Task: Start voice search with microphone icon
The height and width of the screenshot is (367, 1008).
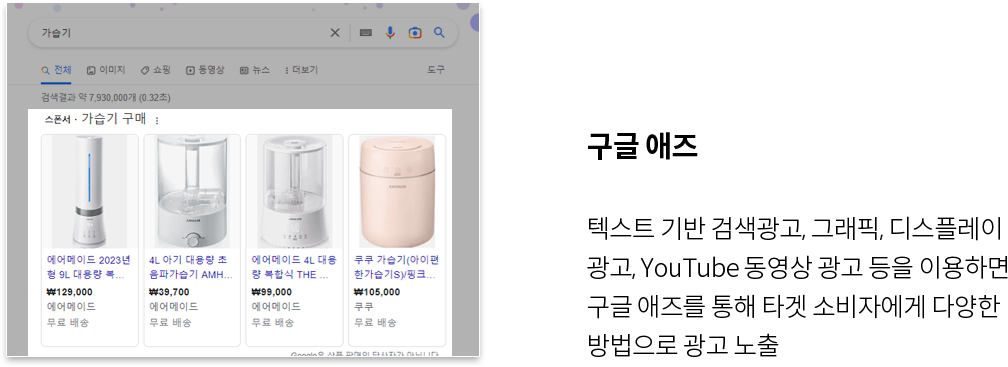Action: pos(390,33)
